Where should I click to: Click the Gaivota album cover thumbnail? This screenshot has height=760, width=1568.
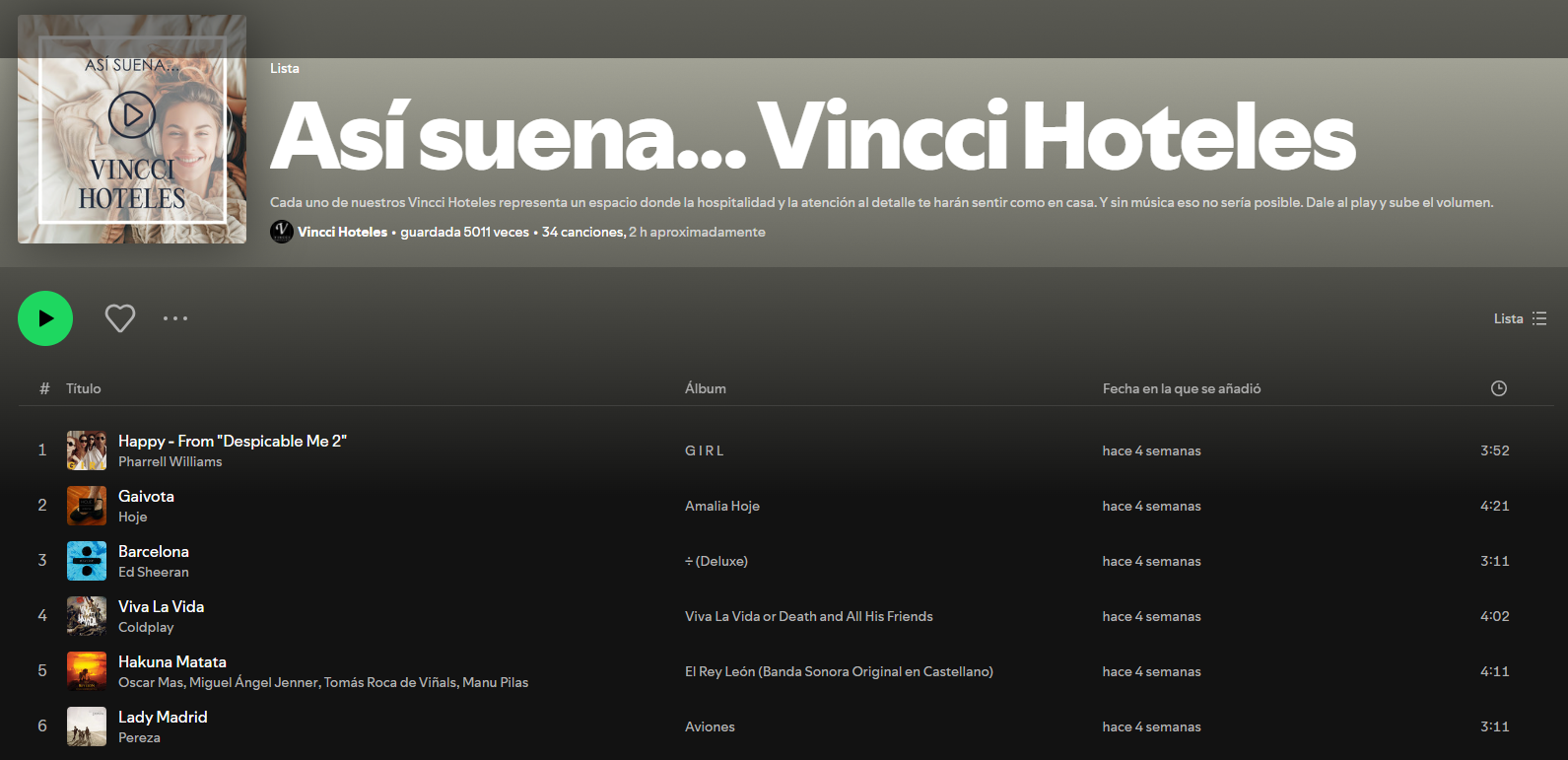tap(87, 506)
